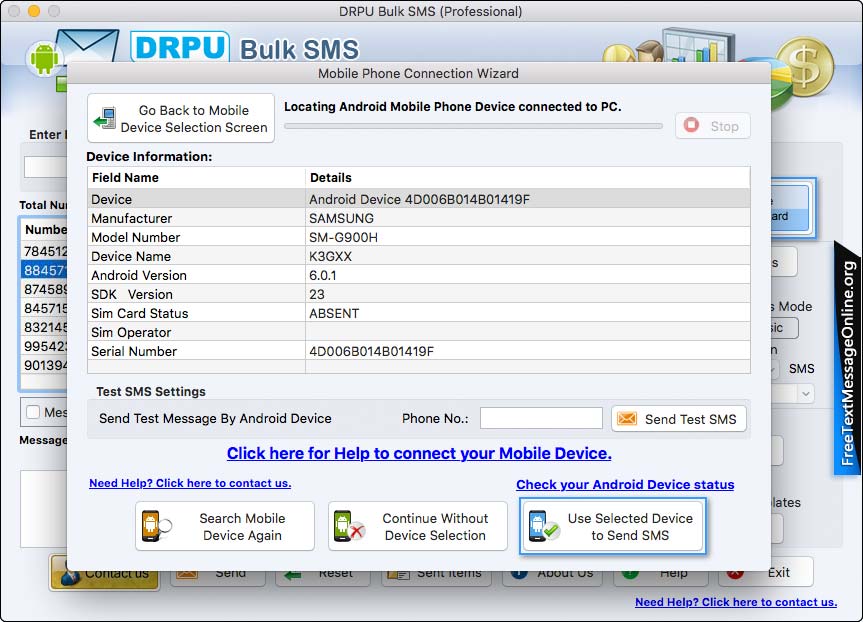Click Continue Without Device Selection button
The height and width of the screenshot is (622, 863).
418,526
